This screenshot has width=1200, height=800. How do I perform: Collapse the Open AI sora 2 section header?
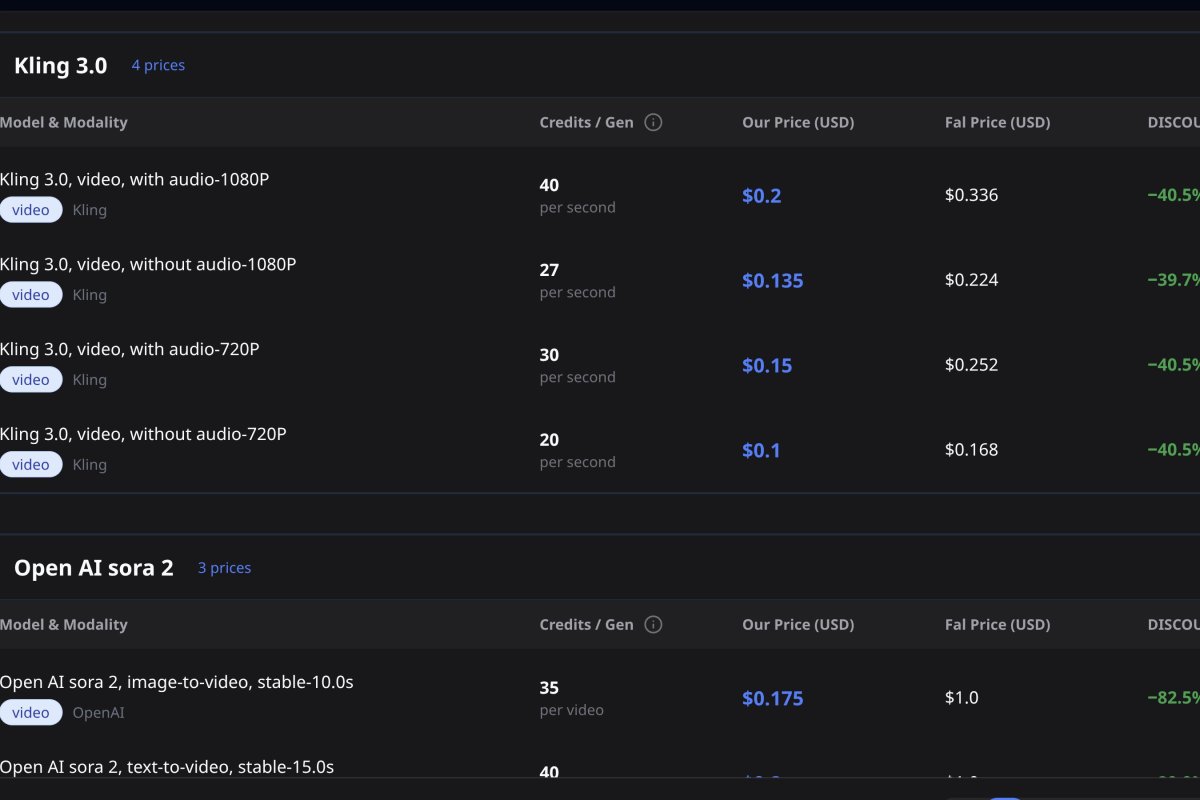tap(93, 567)
